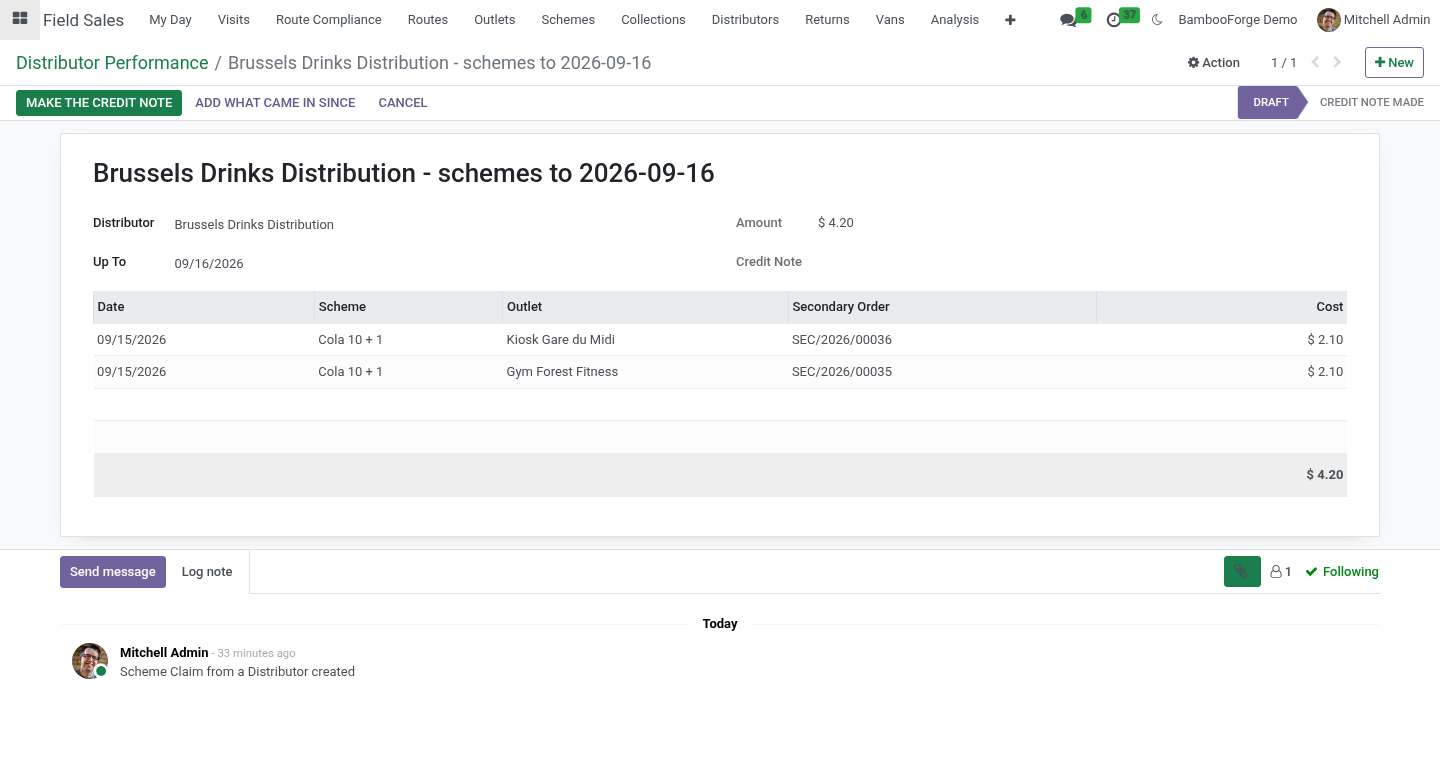Cancel the scheme claim
This screenshot has height=760, width=1440.
point(403,103)
